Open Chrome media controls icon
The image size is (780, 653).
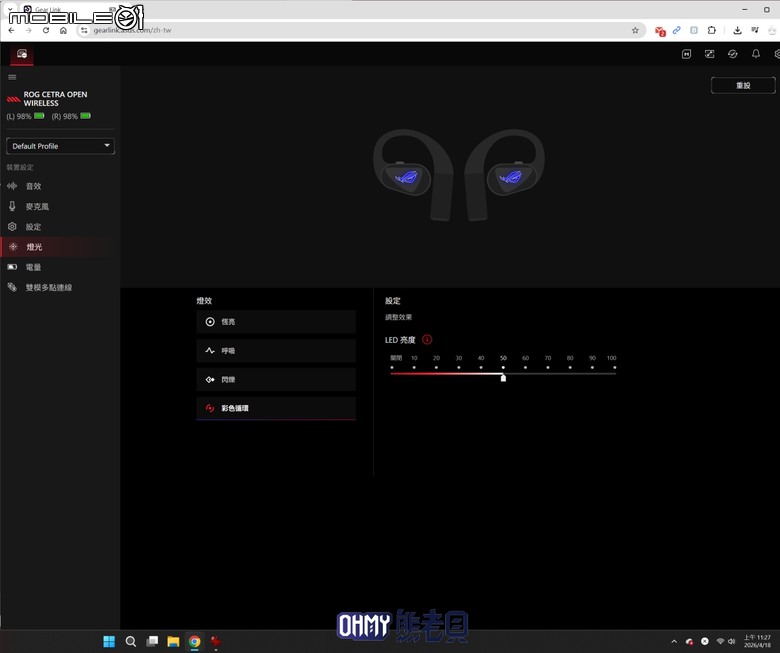755,30
